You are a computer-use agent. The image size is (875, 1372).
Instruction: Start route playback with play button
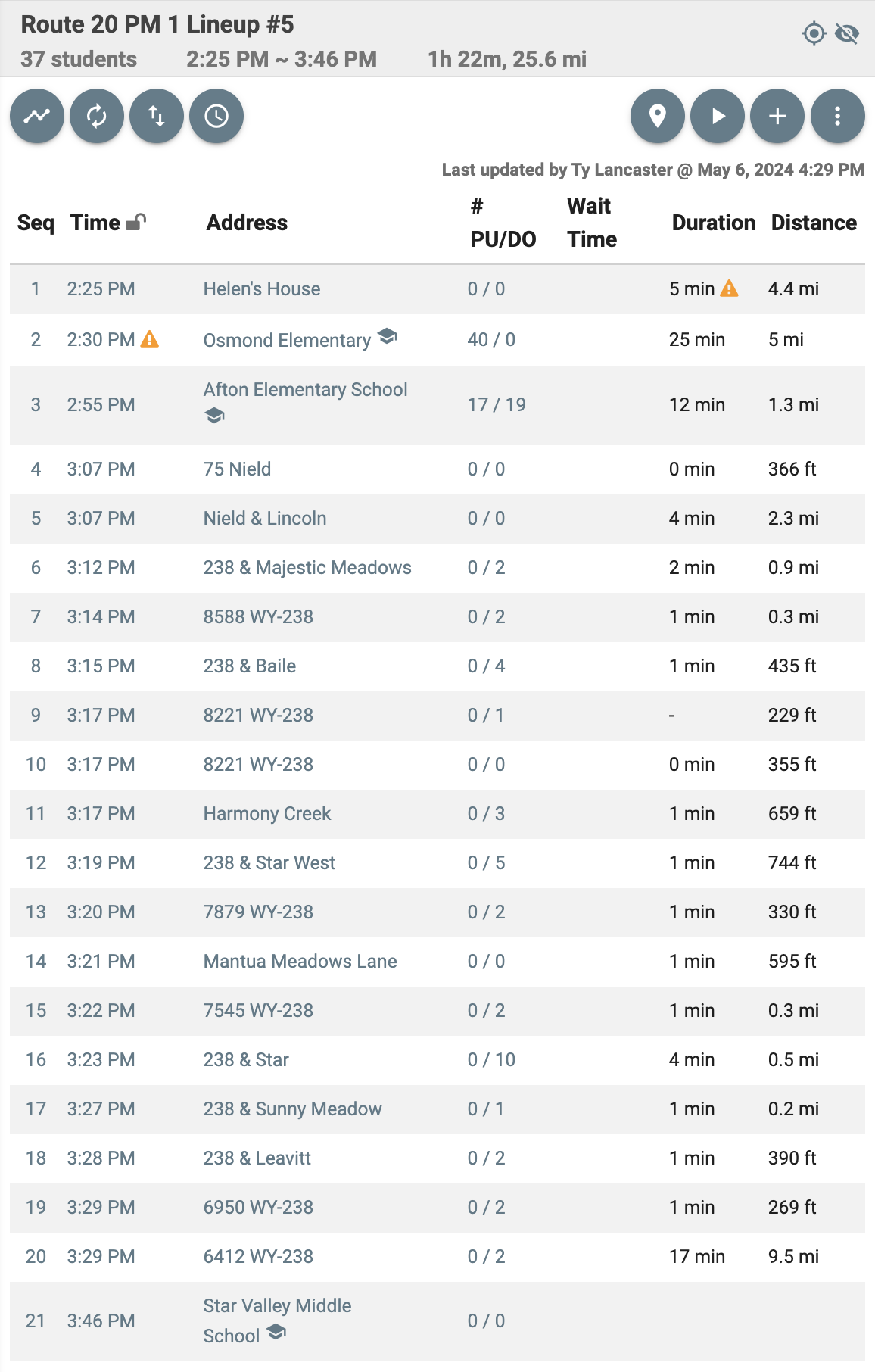[718, 116]
